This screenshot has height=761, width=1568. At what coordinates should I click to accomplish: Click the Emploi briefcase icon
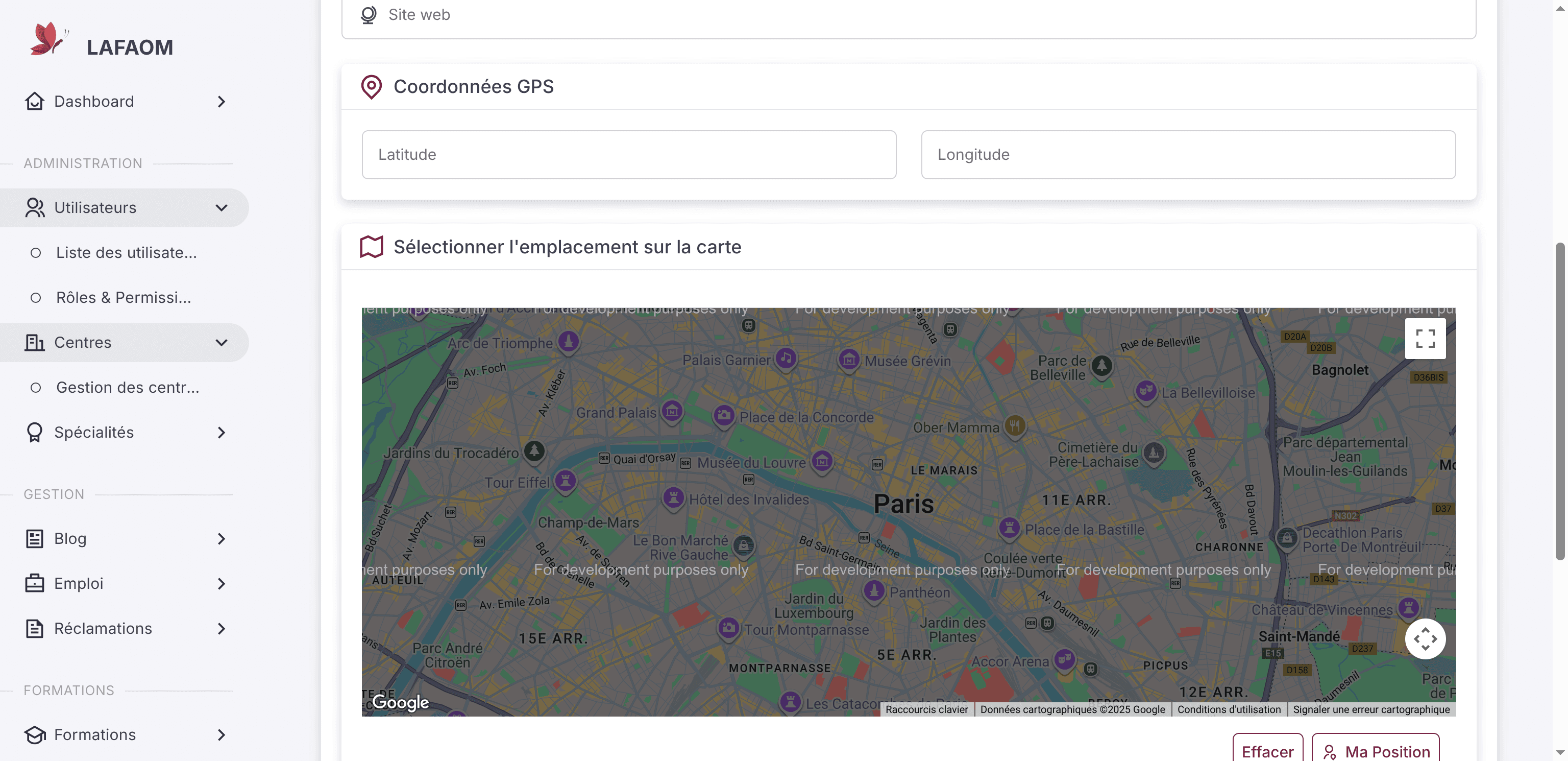[35, 584]
